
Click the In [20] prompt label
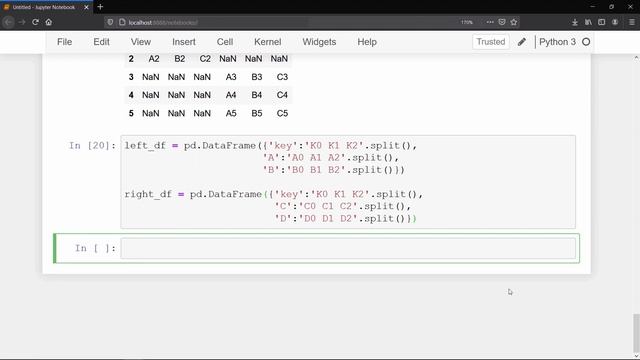[x=92, y=146]
